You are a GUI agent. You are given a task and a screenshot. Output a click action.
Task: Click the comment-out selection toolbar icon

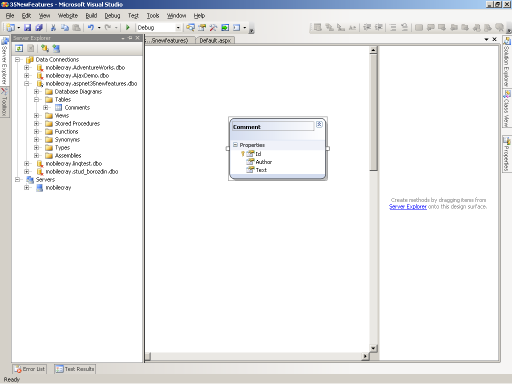point(393,28)
